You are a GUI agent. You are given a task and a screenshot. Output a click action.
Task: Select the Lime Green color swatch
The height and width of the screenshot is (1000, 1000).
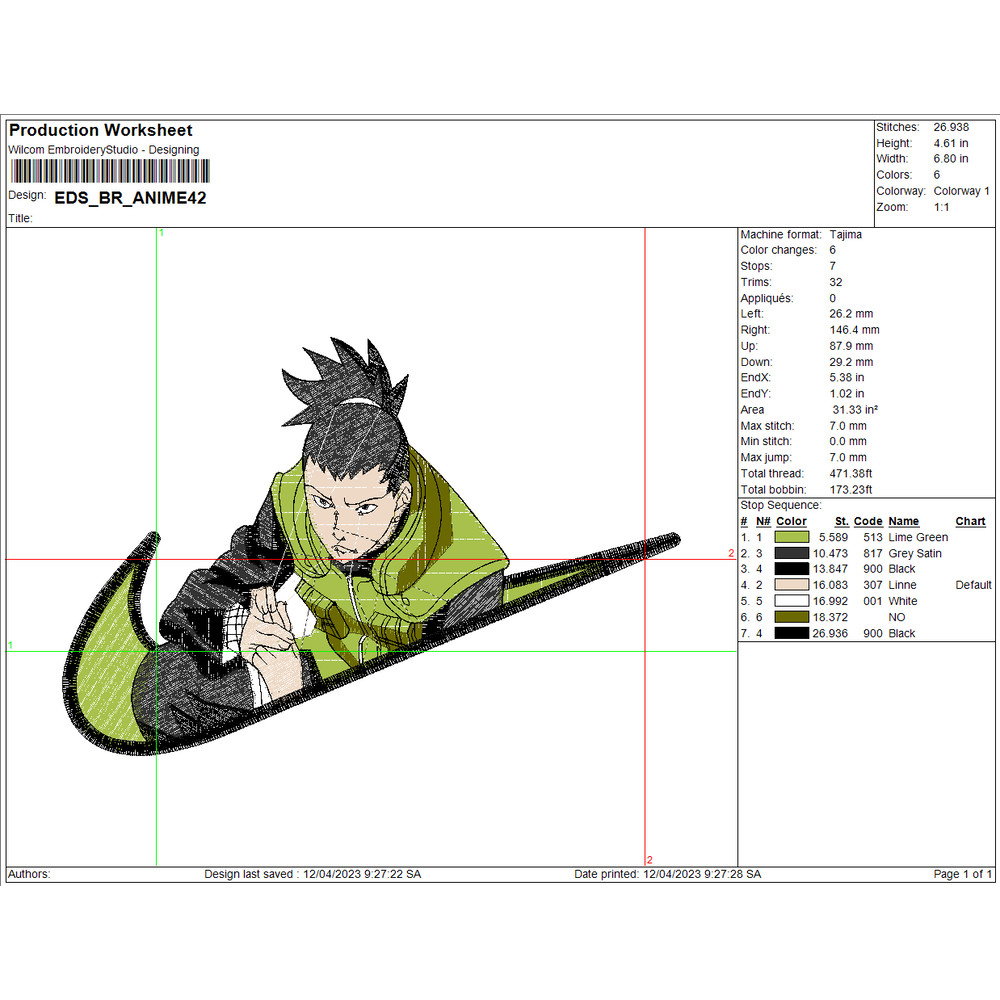click(792, 537)
